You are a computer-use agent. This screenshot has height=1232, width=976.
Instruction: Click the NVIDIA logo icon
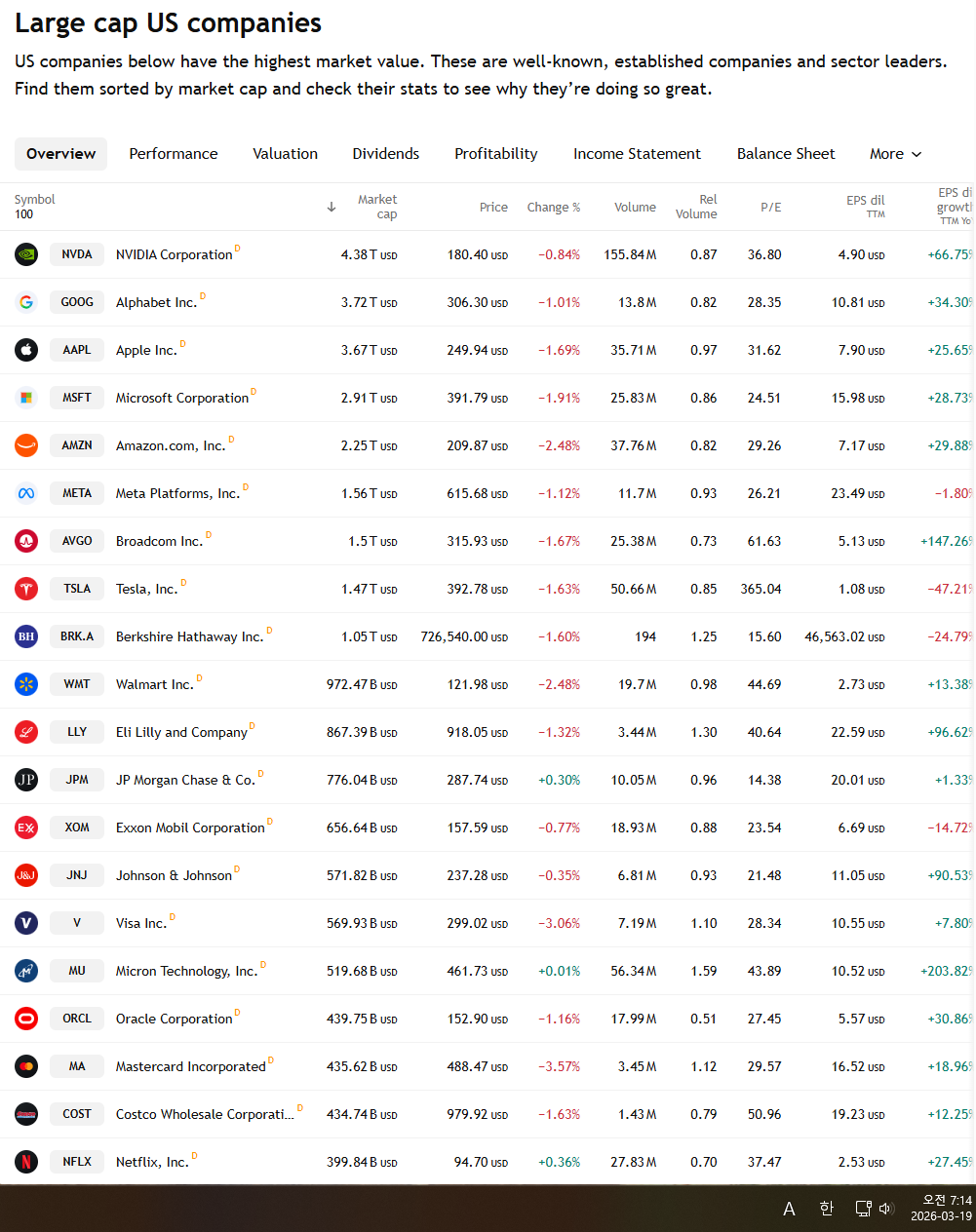(x=26, y=254)
